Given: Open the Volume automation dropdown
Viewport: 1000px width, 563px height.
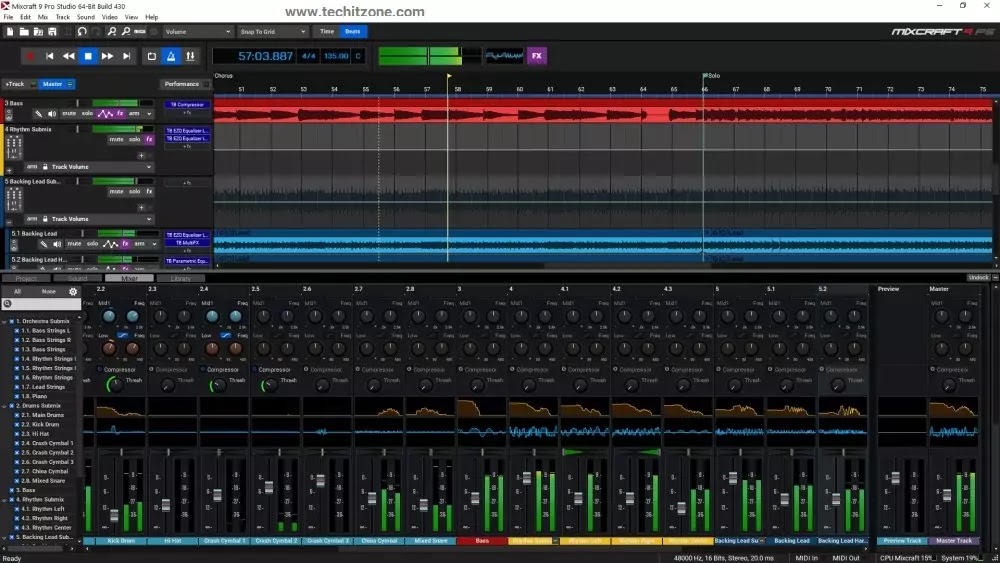Looking at the screenshot, I should (x=198, y=31).
